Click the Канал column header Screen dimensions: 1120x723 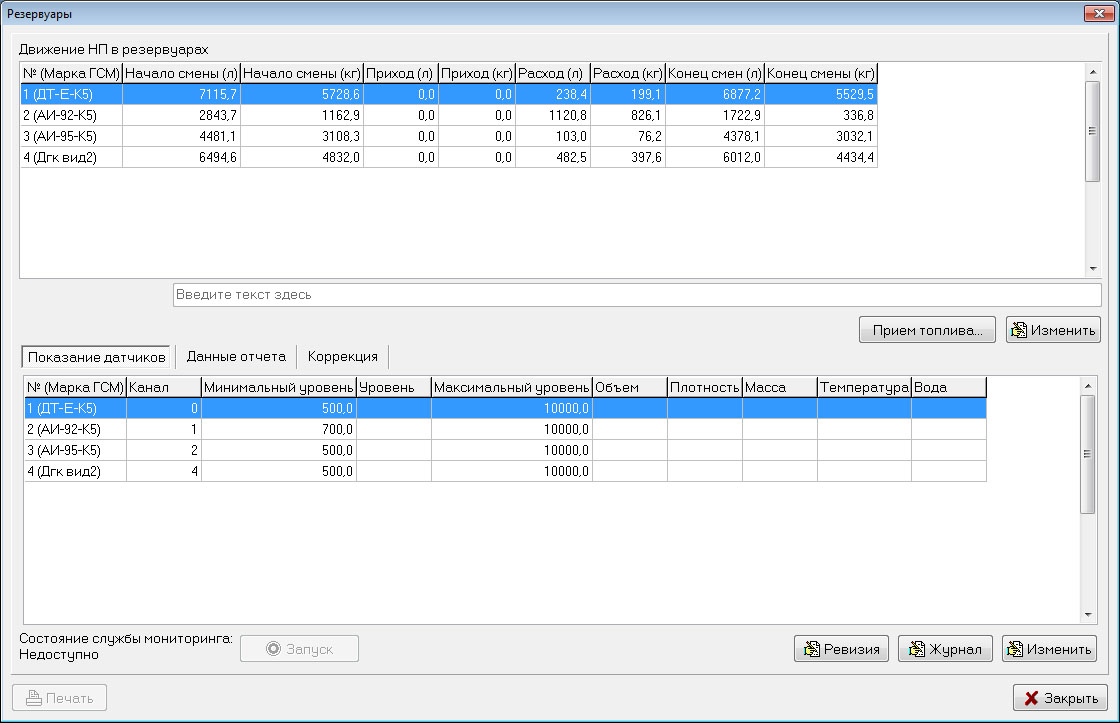(x=164, y=387)
